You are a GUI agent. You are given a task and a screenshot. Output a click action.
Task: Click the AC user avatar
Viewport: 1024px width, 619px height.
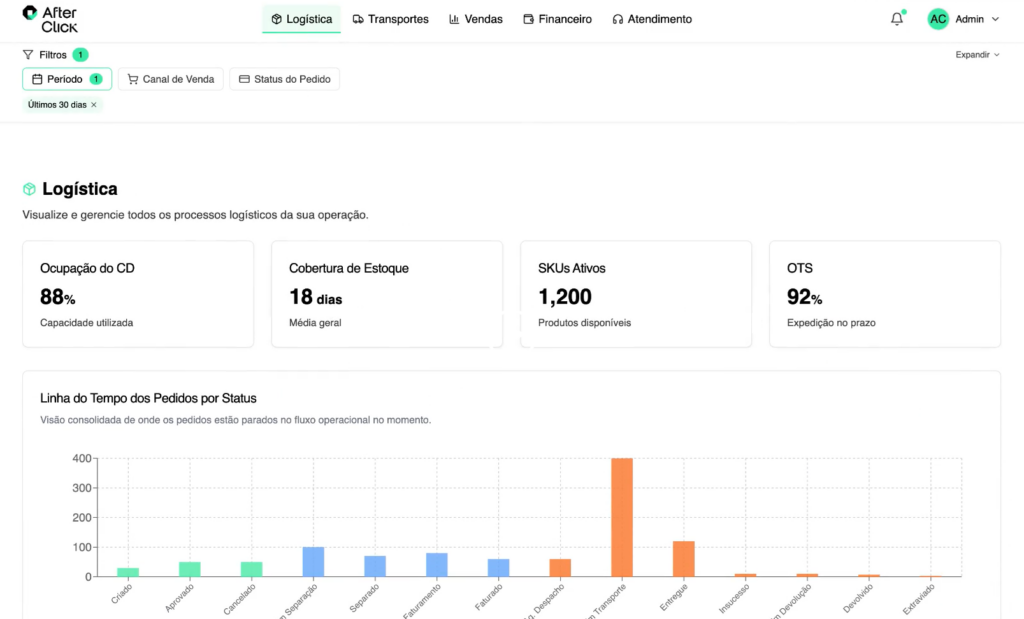point(938,19)
